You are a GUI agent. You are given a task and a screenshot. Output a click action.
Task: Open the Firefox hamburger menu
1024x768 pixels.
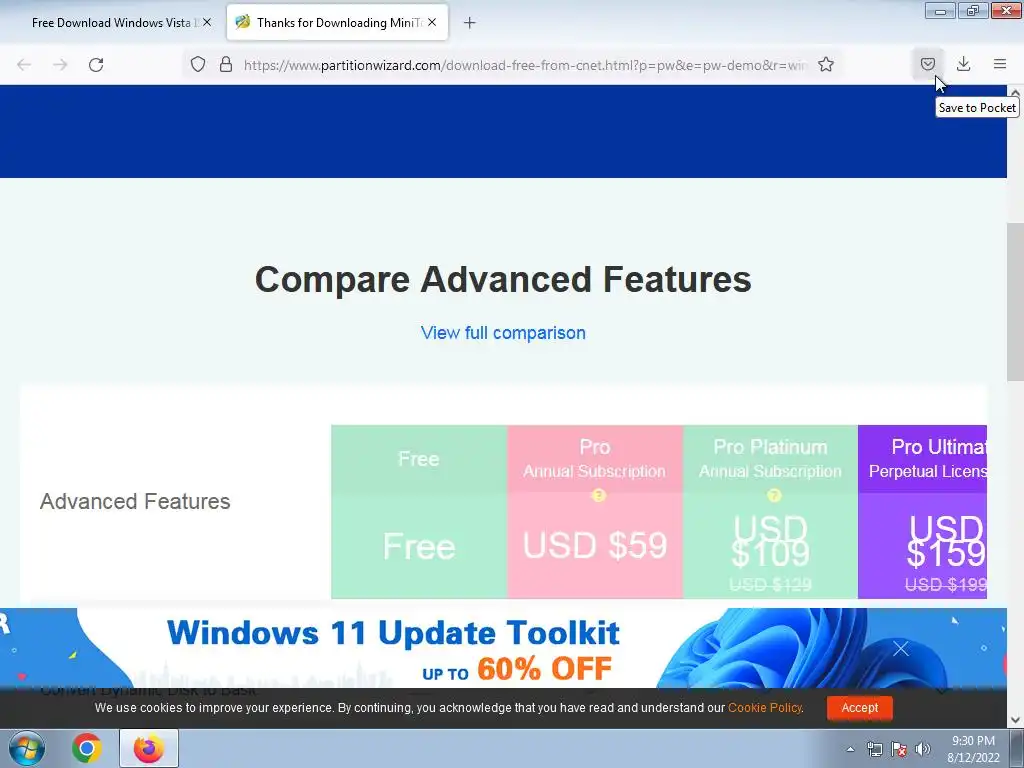click(1000, 64)
